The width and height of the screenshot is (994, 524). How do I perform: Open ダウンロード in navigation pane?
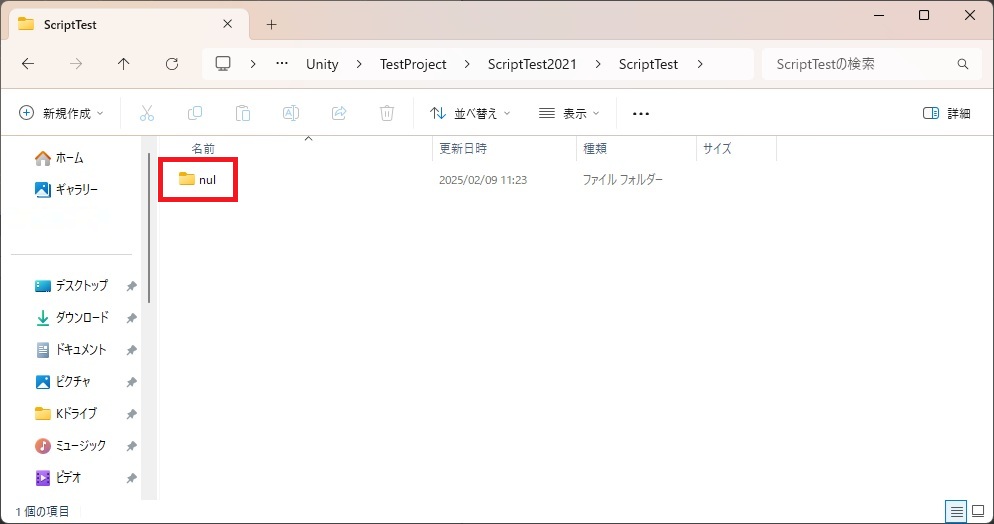(72, 317)
